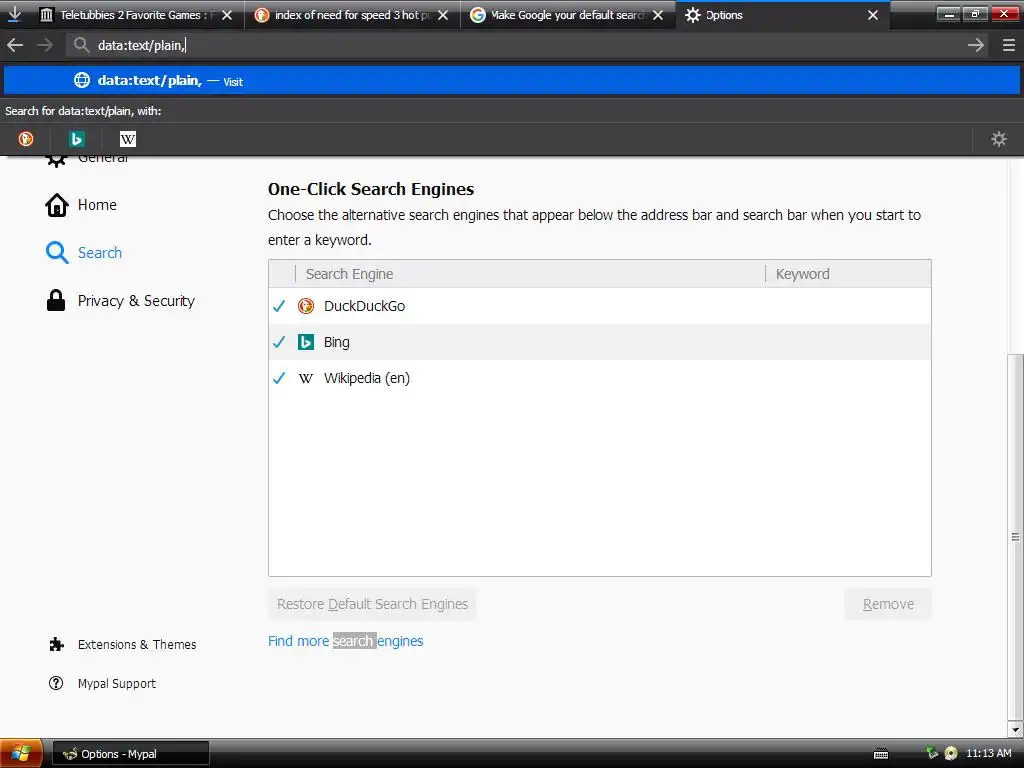The height and width of the screenshot is (768, 1024).
Task: Switch to Make Google your default tab
Action: tap(568, 15)
